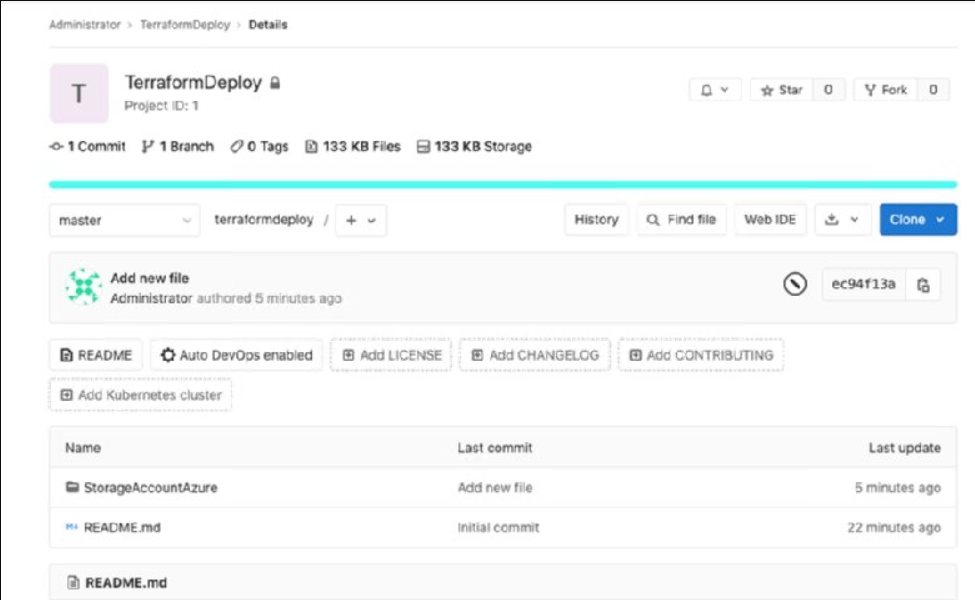Open README.md in the file list
This screenshot has width=975, height=600.
[x=122, y=528]
